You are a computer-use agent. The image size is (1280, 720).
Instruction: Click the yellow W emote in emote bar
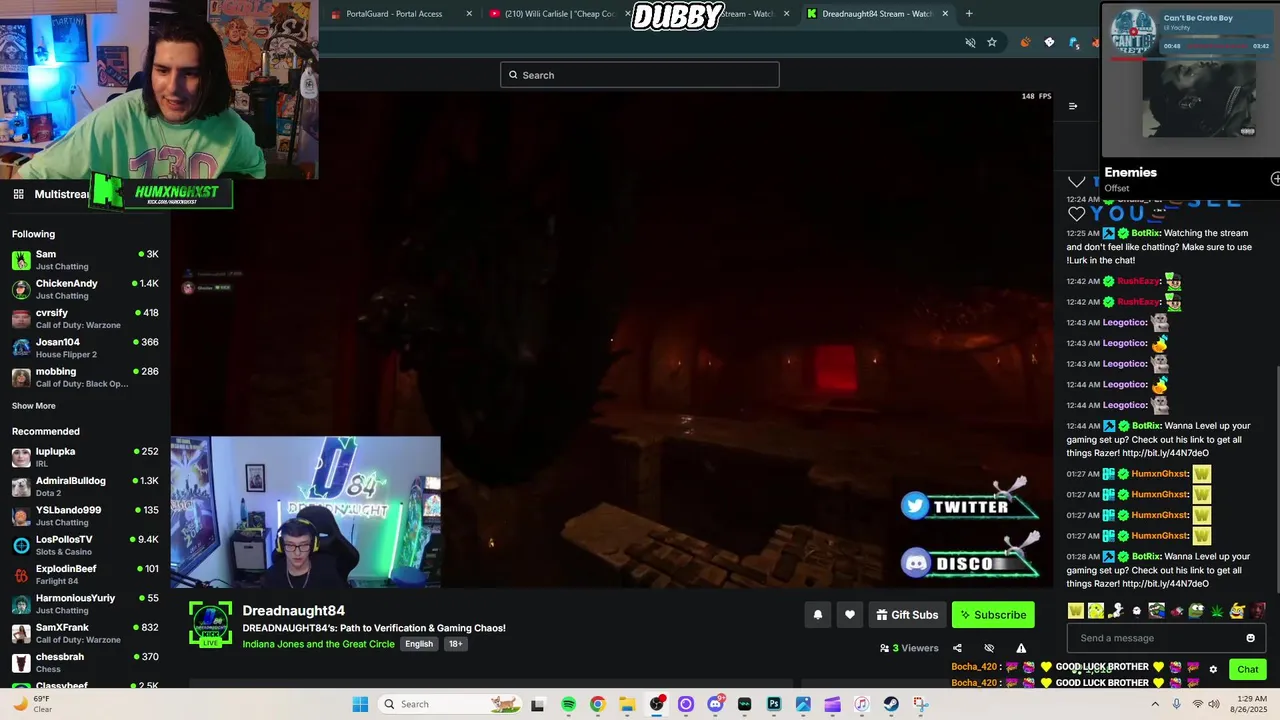[1076, 611]
